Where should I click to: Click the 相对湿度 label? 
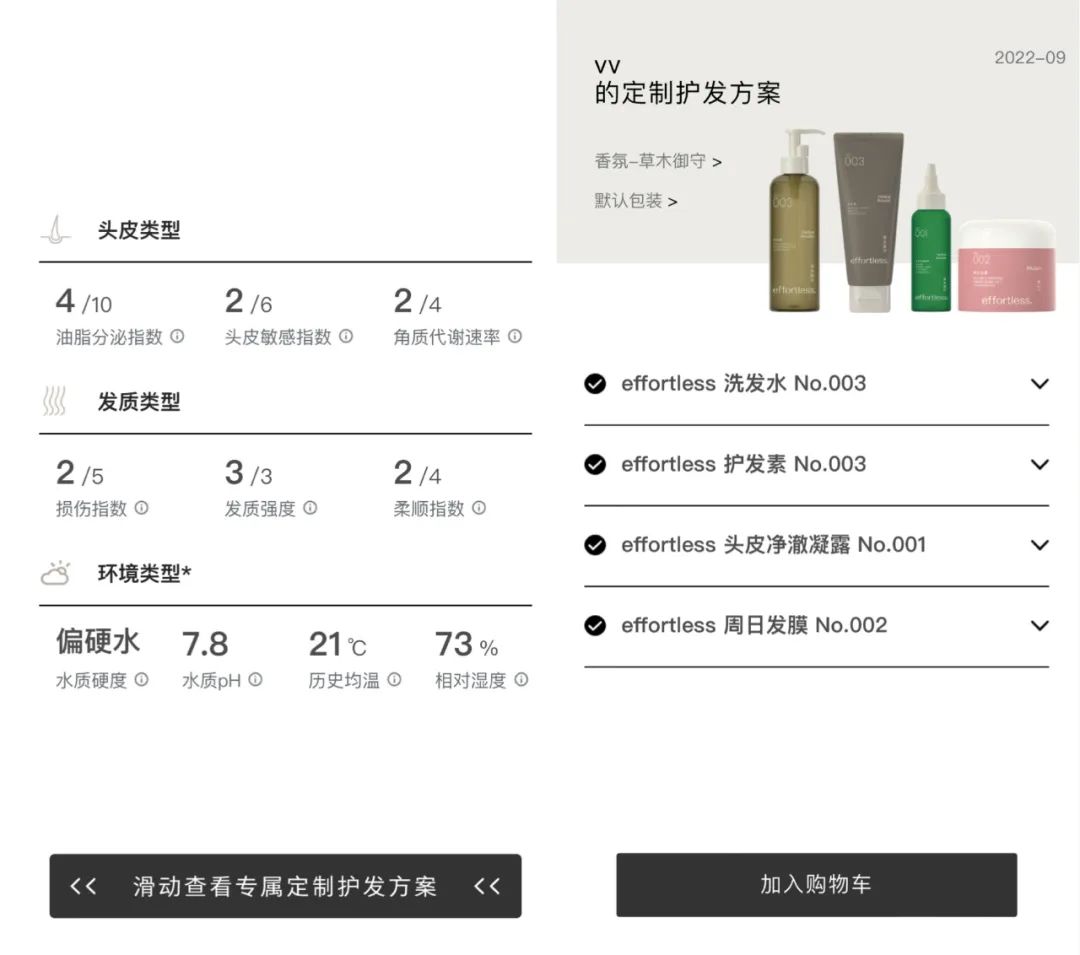click(470, 680)
